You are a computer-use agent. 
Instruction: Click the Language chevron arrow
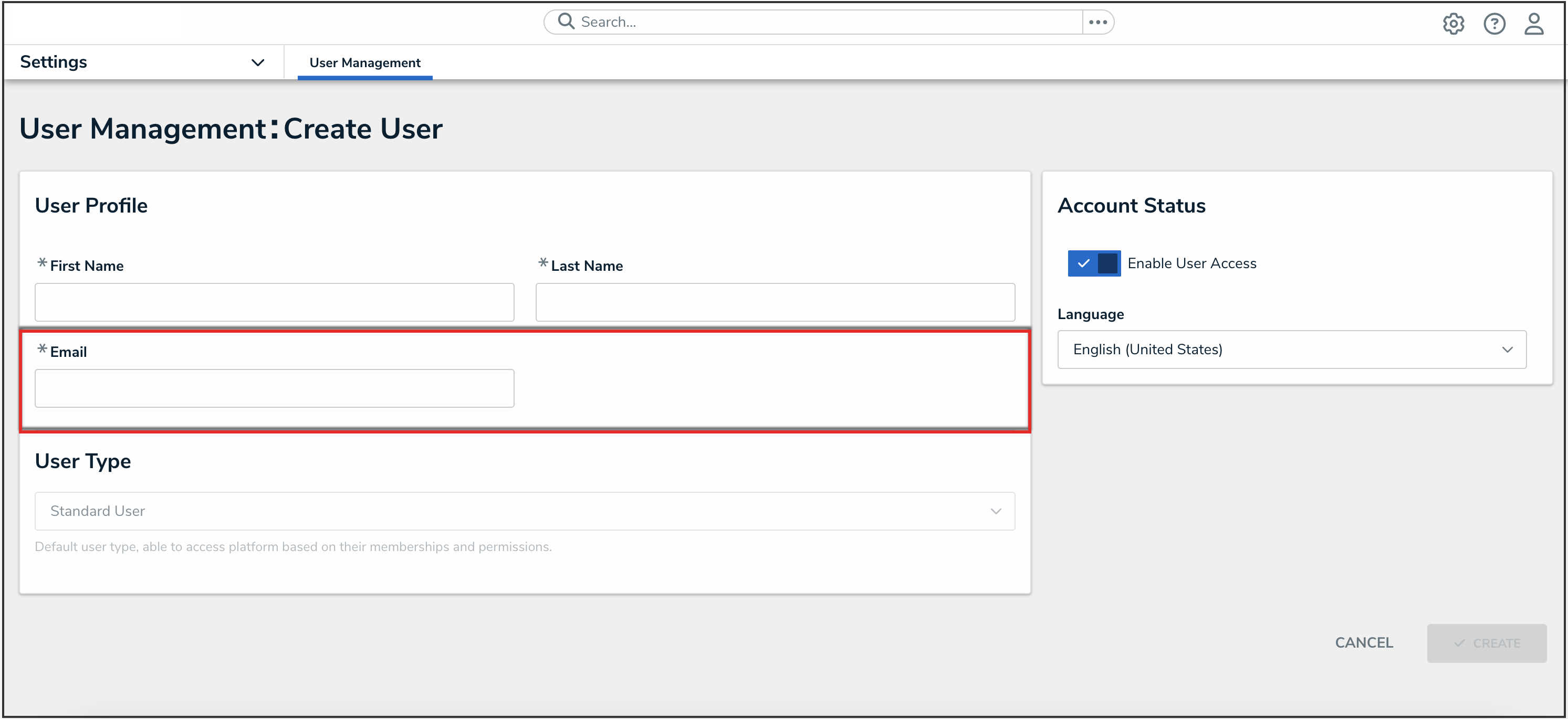point(1507,349)
